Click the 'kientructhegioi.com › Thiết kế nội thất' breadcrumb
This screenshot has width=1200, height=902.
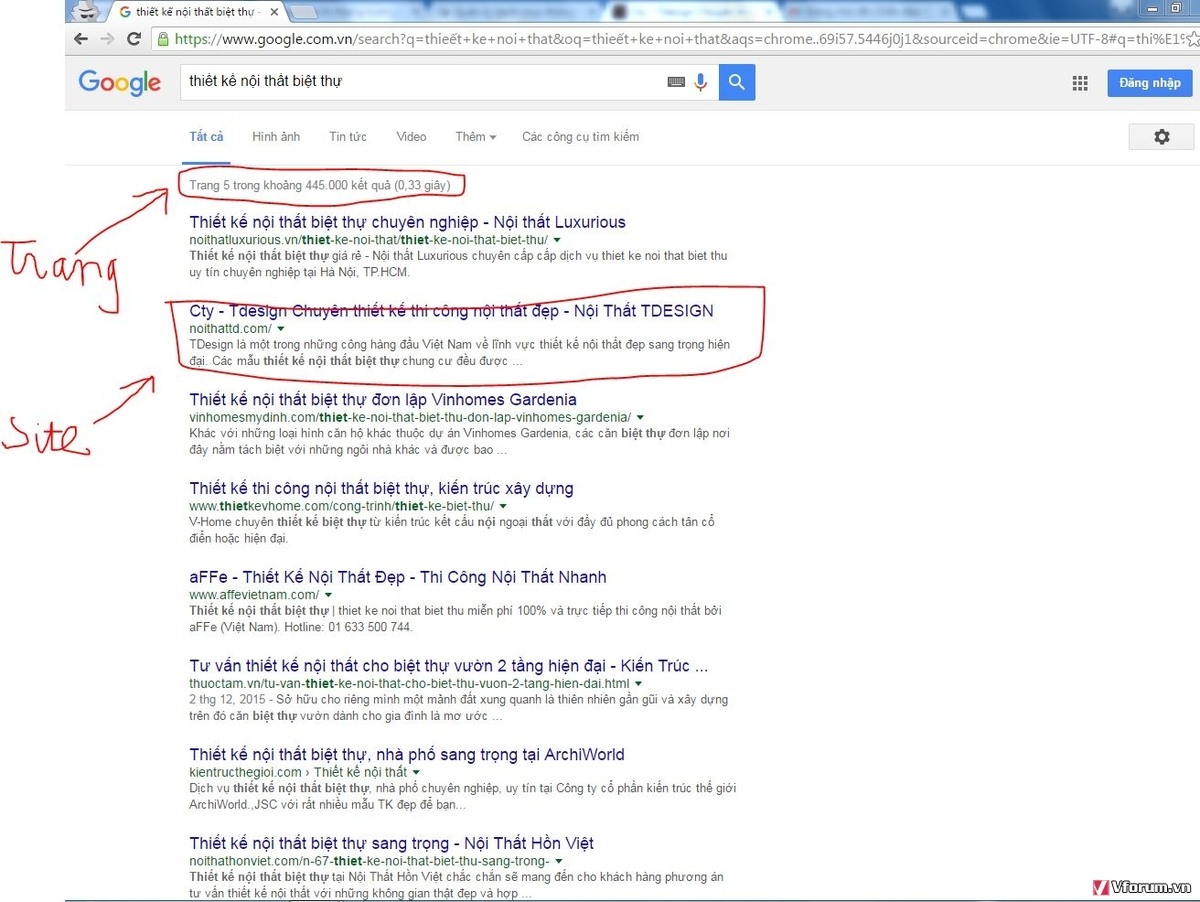click(298, 773)
